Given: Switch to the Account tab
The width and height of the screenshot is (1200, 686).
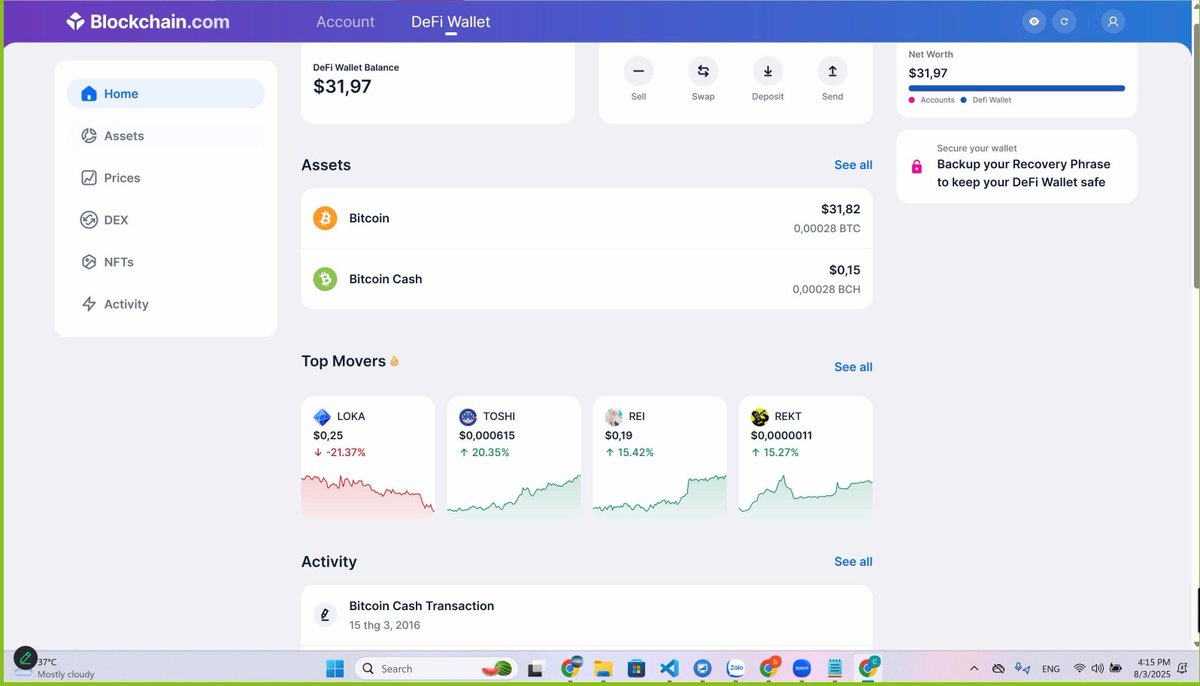Looking at the screenshot, I should (x=345, y=22).
